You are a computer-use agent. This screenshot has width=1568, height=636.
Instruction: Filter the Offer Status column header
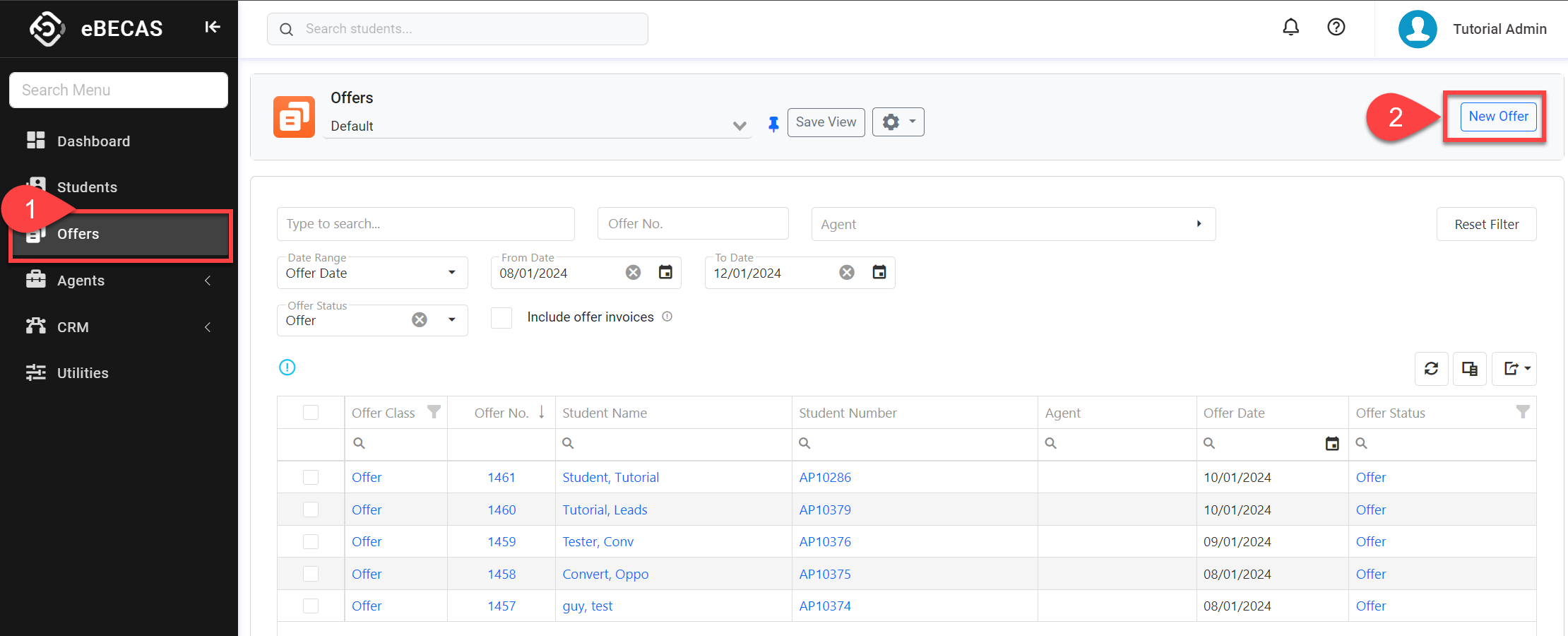1523,412
